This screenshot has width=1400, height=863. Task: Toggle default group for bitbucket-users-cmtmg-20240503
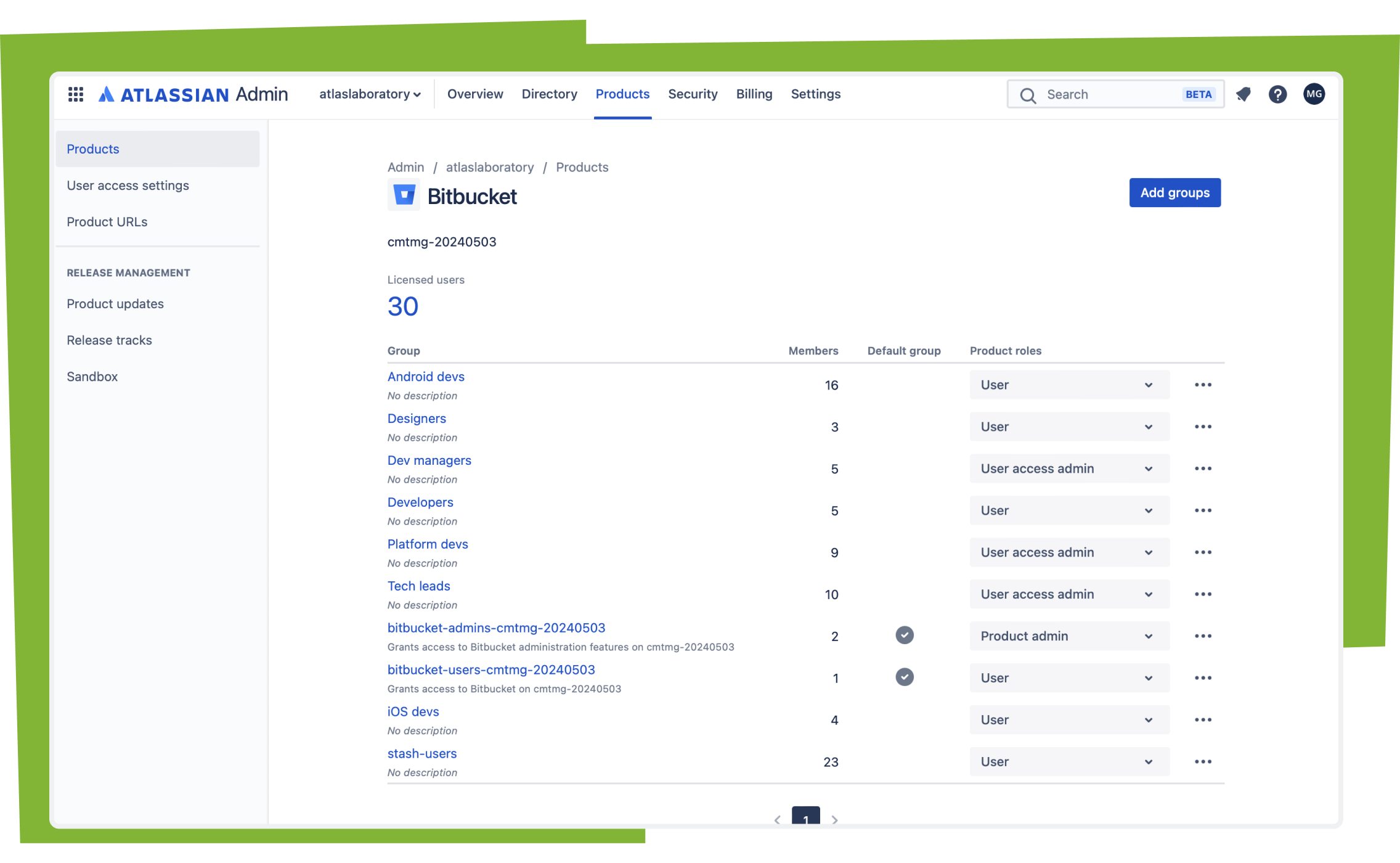click(x=905, y=677)
